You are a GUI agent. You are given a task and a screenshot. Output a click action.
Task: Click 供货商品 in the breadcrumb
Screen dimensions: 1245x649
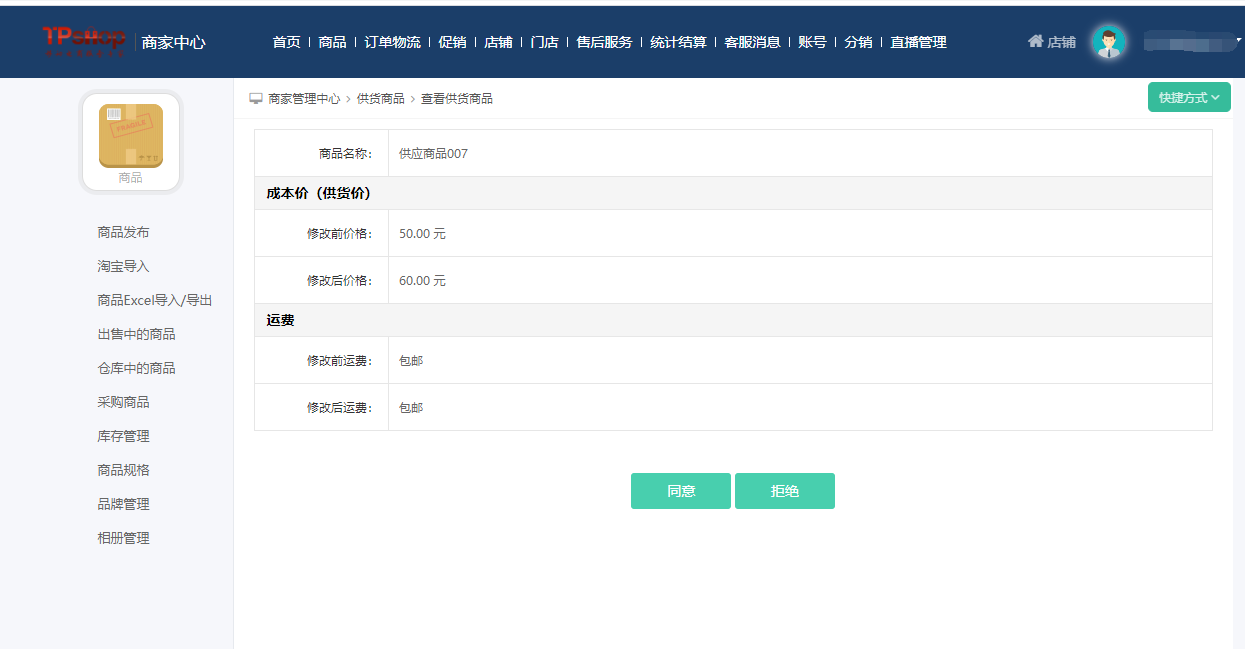pos(380,98)
